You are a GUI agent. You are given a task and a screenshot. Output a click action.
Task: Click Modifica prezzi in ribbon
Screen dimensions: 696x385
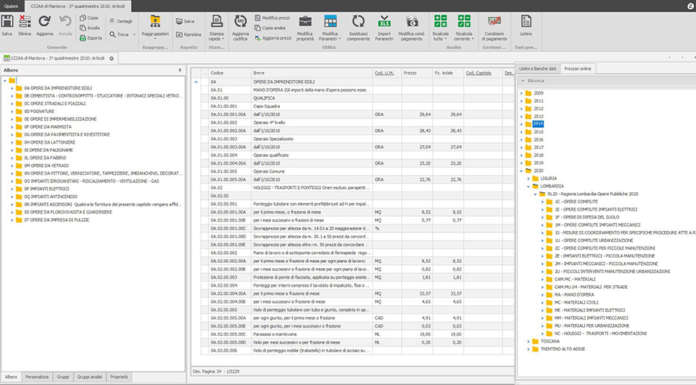[272, 18]
